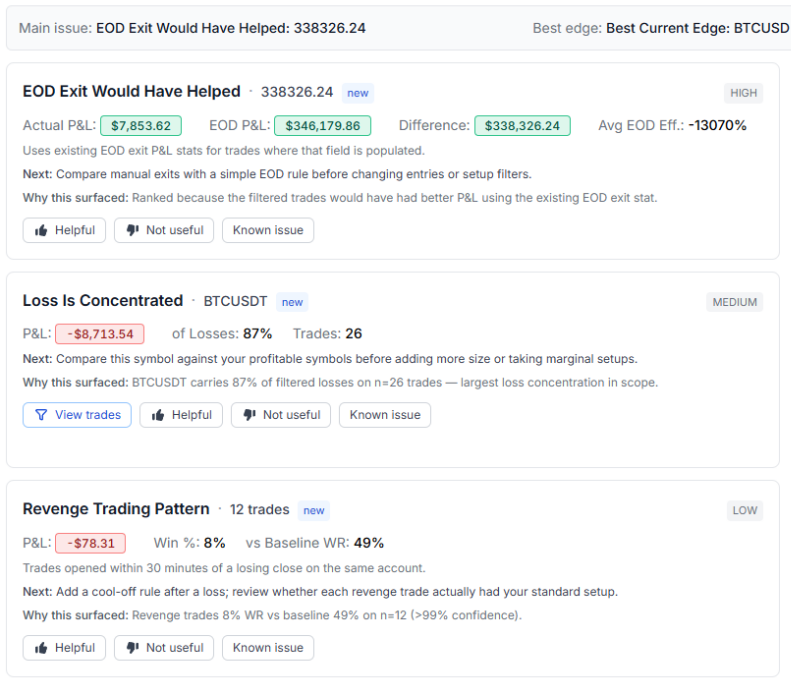
Task: Click the 'EOD Exit Would Have Helped' card title
Action: point(132,91)
